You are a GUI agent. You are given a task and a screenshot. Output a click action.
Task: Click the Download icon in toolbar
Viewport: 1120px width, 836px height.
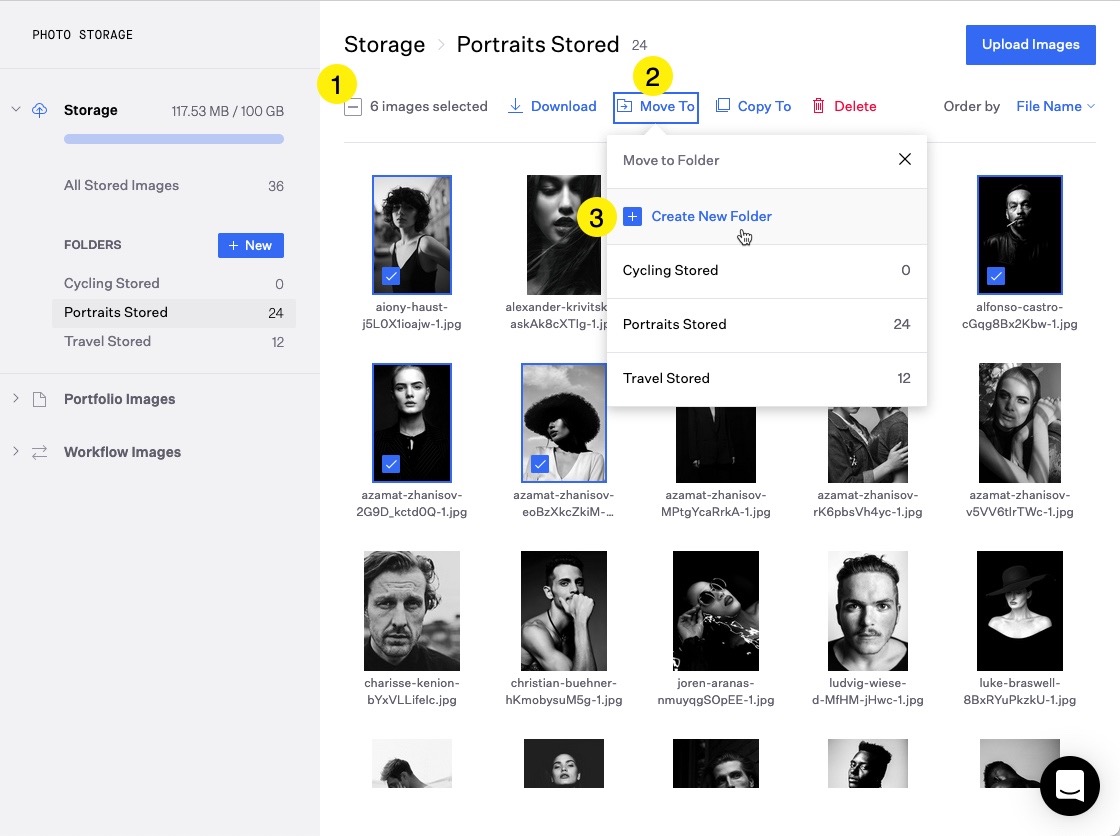[516, 106]
